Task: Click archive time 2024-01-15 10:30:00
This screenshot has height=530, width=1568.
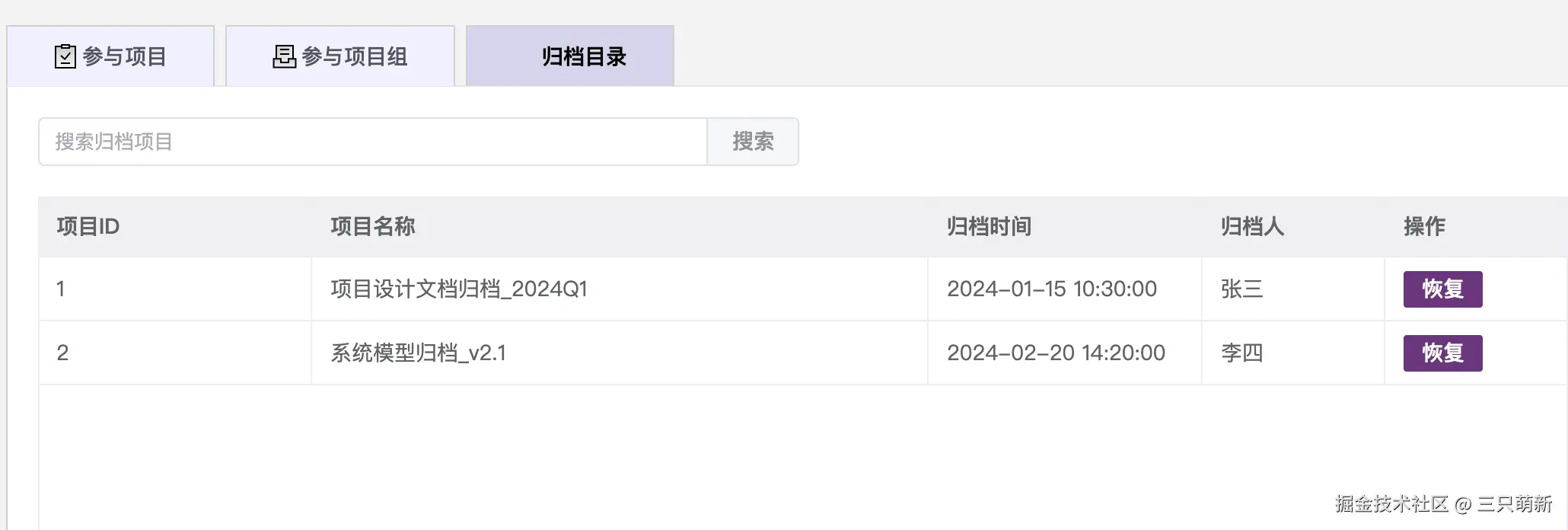Action: point(1051,289)
